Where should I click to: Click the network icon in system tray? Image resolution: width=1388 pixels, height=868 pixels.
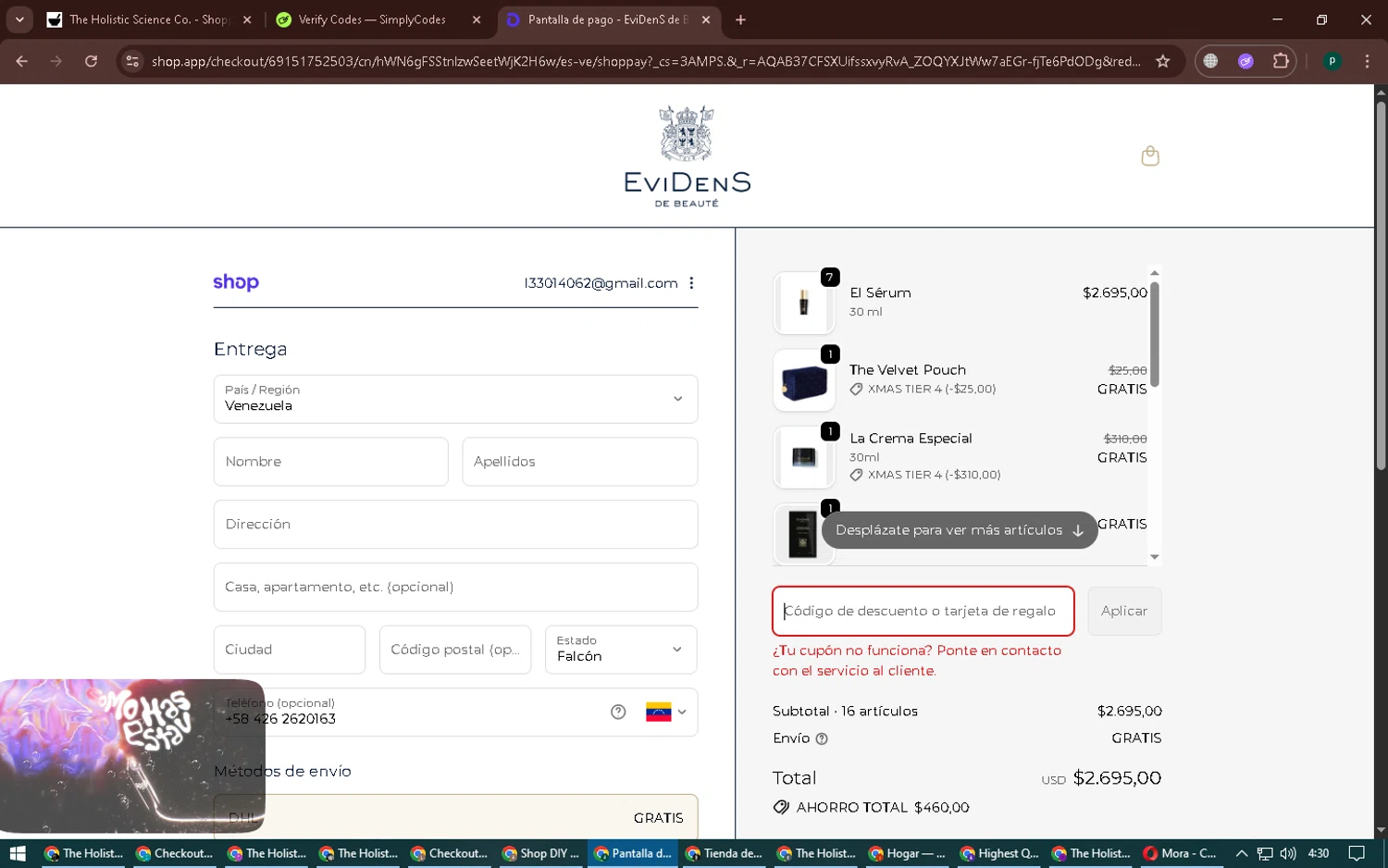[1265, 853]
